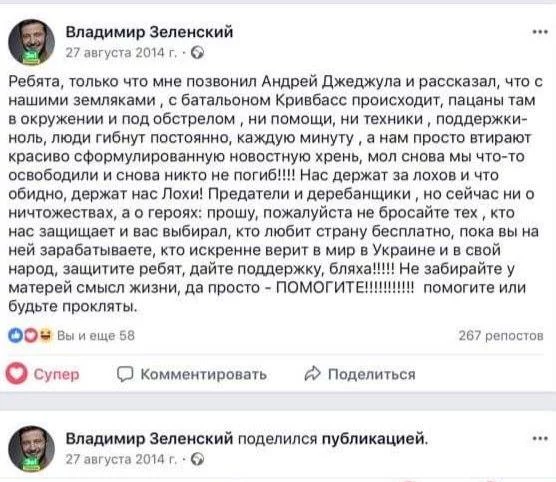This screenshot has width=556, height=482.
Task: Open the second post's three-dot options menu
Action: [x=540, y=439]
